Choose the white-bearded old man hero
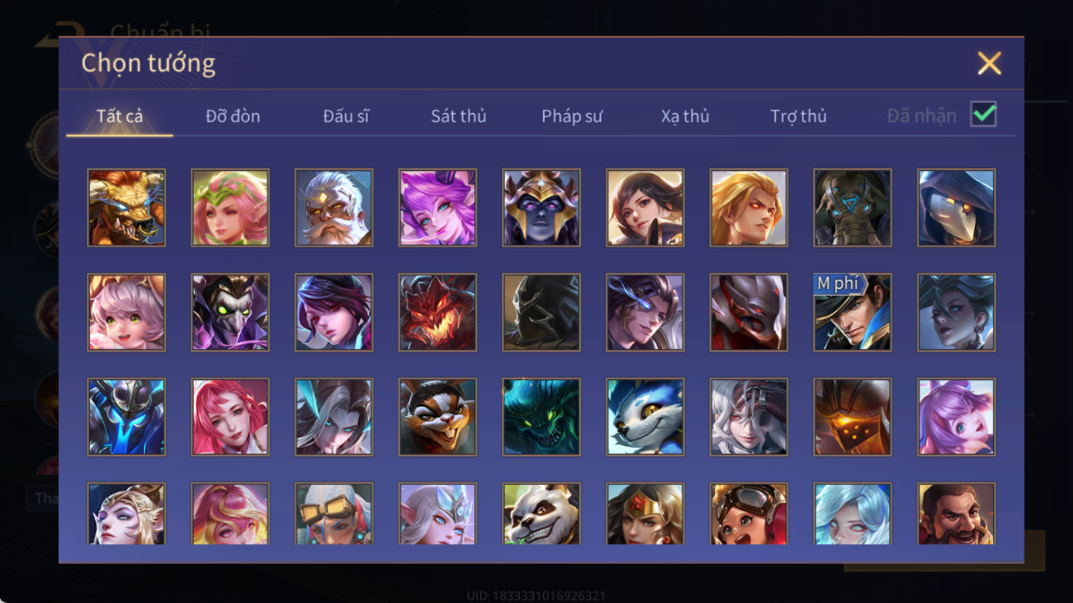Image resolution: width=1073 pixels, height=603 pixels. pyautogui.click(x=334, y=208)
